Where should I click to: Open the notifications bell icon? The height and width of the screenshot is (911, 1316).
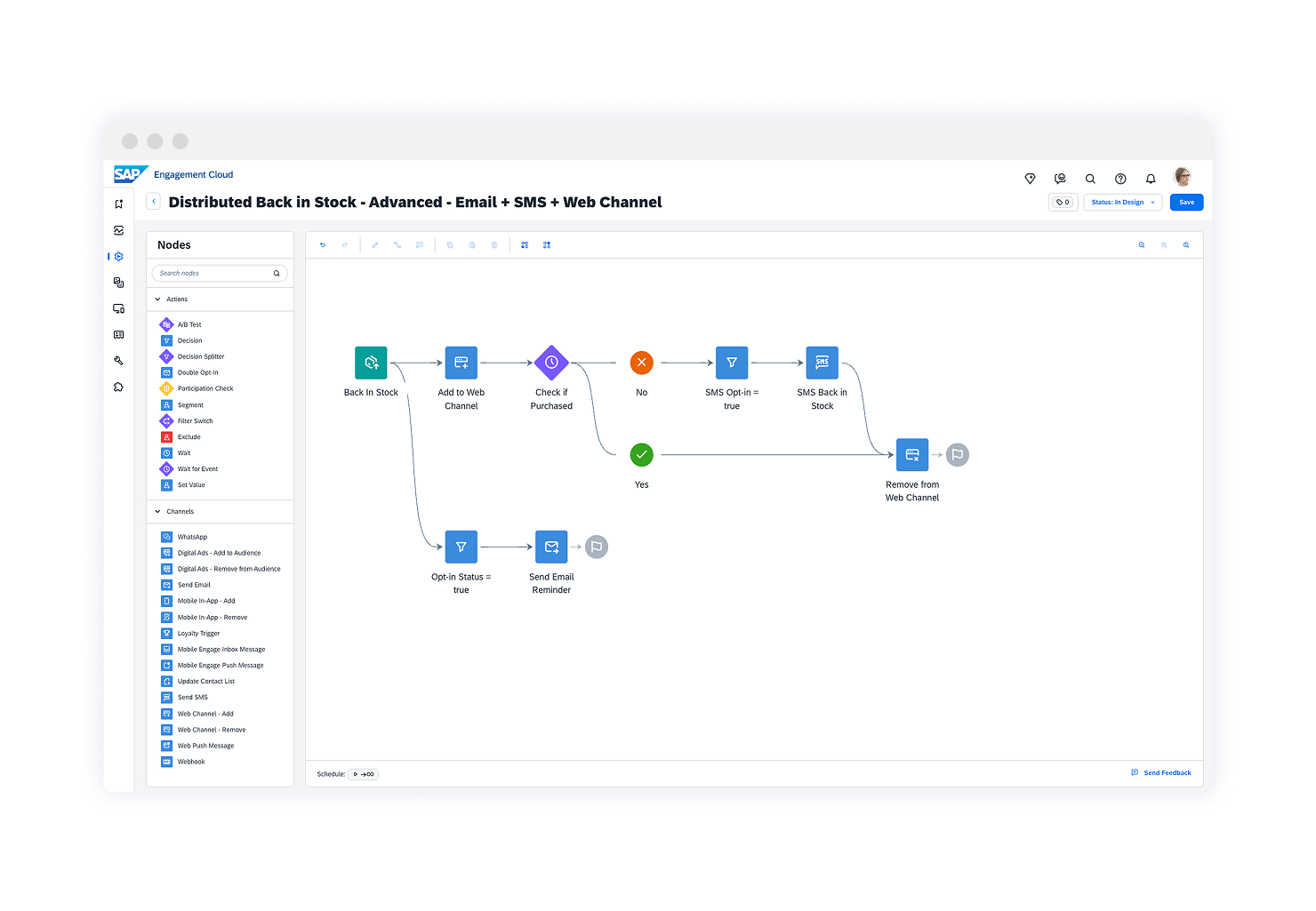click(1151, 179)
